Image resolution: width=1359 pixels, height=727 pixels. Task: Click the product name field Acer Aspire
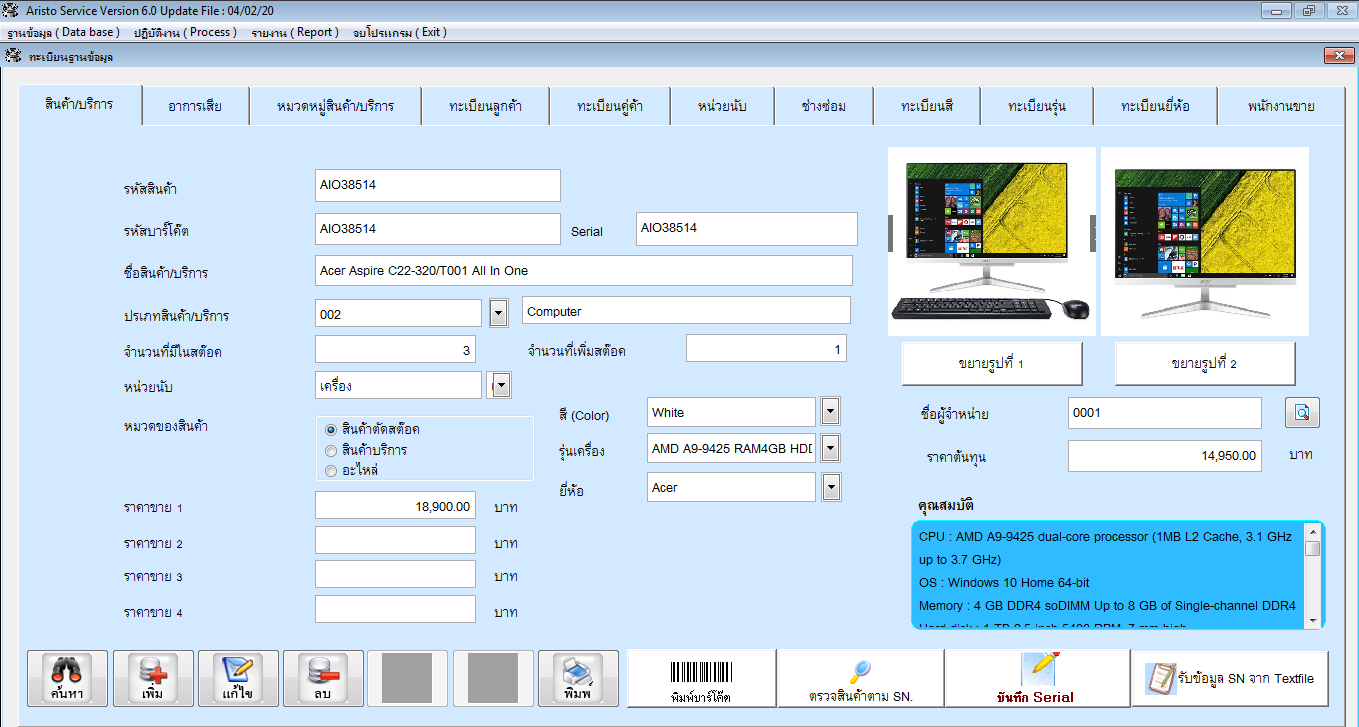tap(583, 270)
